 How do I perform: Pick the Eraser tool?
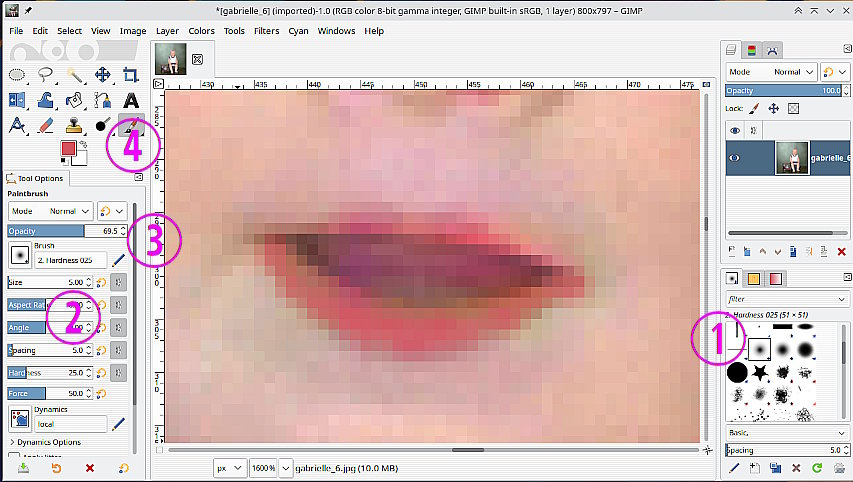coord(46,126)
